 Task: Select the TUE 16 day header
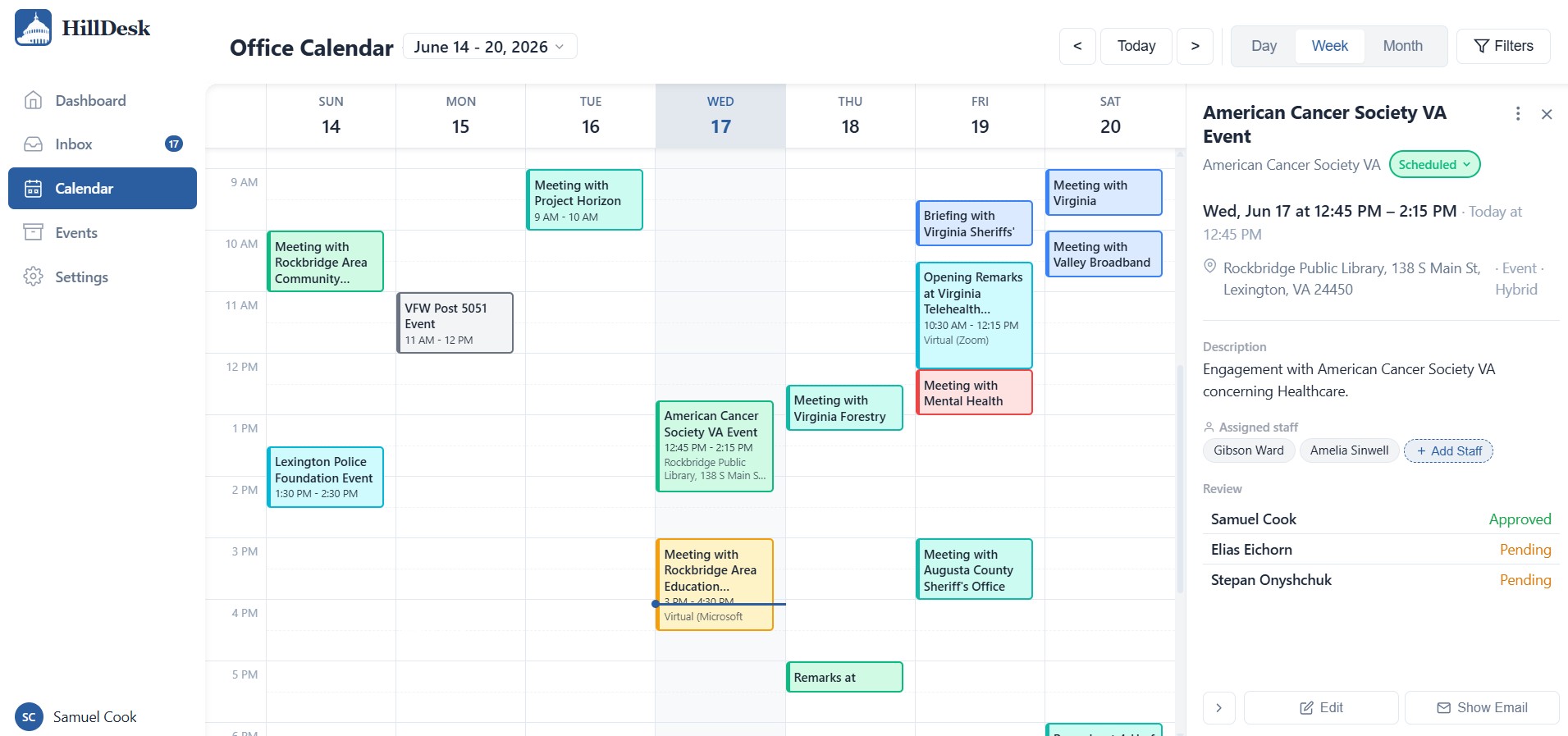pyautogui.click(x=591, y=116)
